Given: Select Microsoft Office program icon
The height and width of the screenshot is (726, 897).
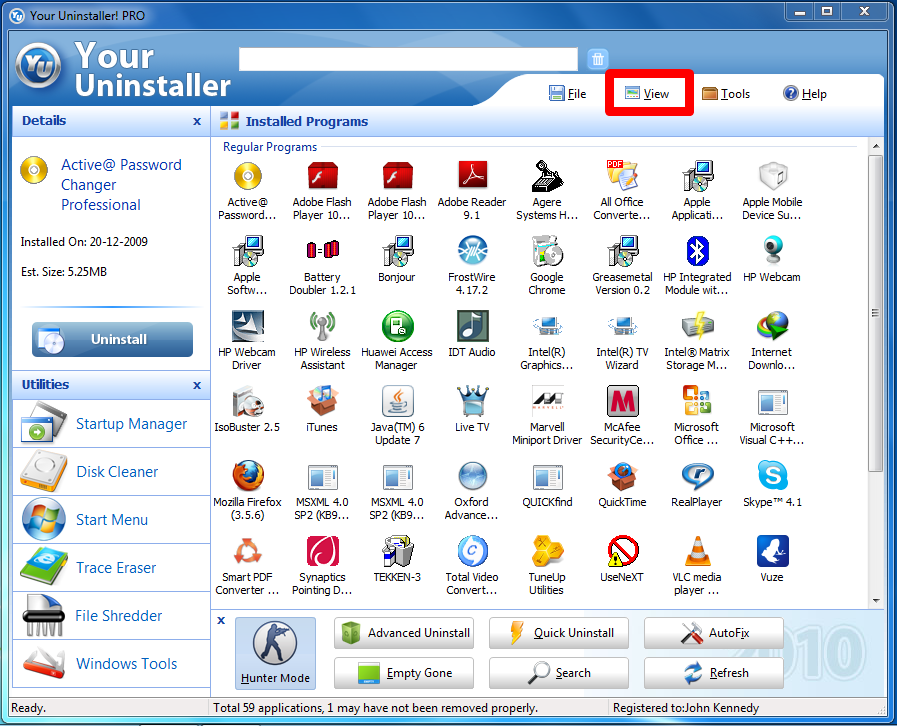Looking at the screenshot, I should click(697, 400).
